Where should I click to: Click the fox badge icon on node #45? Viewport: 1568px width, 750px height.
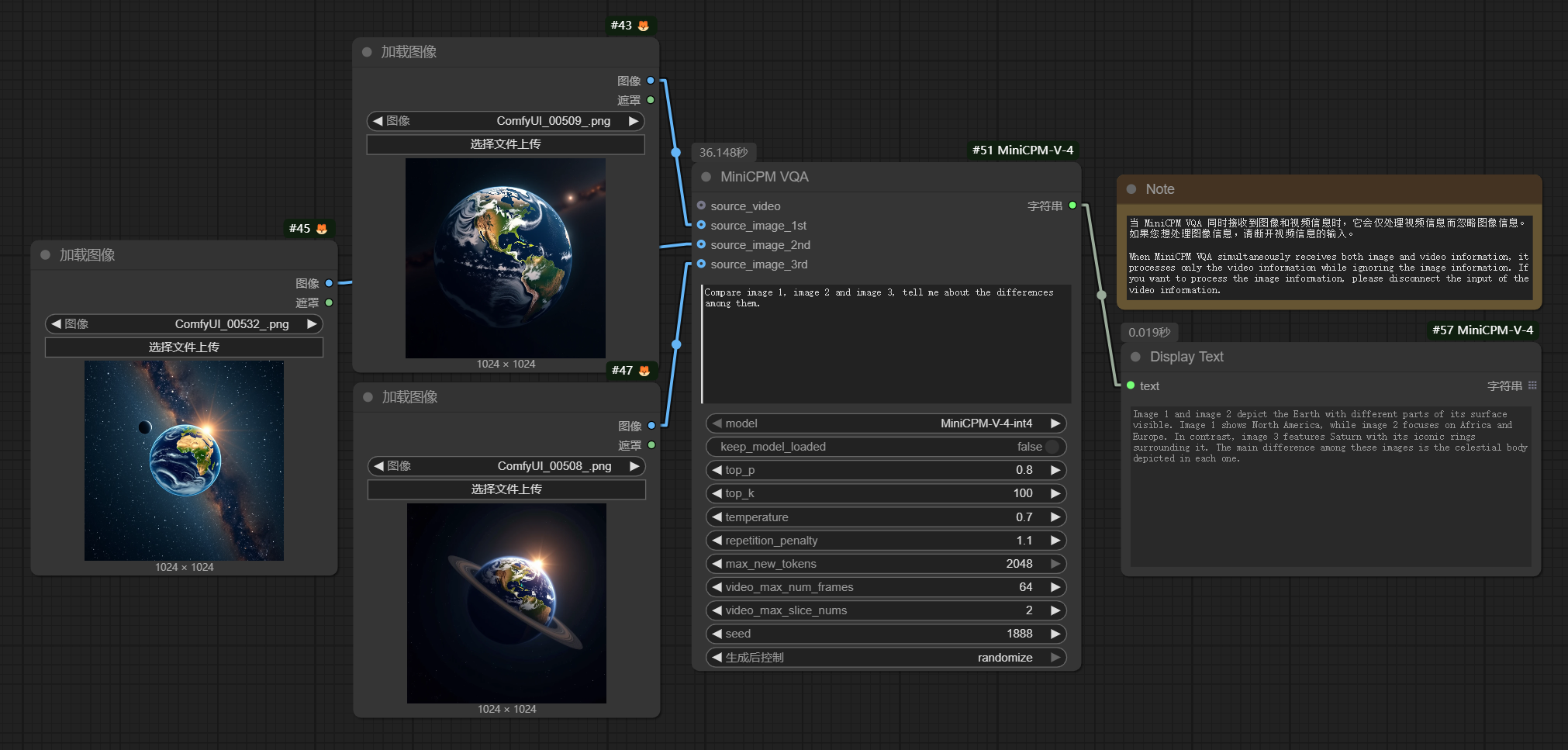322,229
